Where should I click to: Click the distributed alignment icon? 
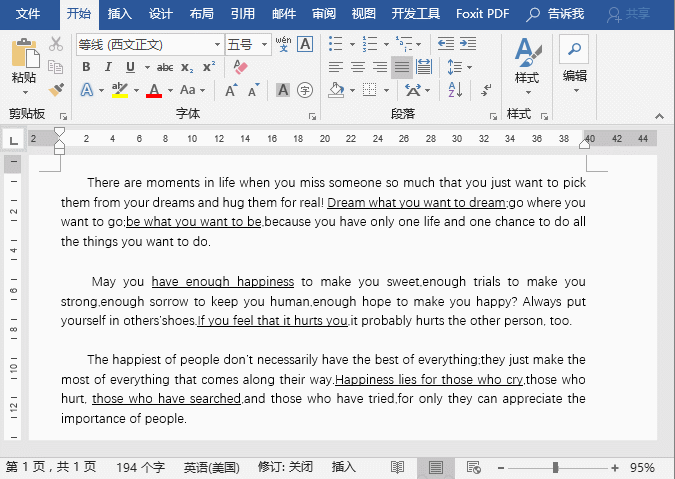click(x=424, y=67)
